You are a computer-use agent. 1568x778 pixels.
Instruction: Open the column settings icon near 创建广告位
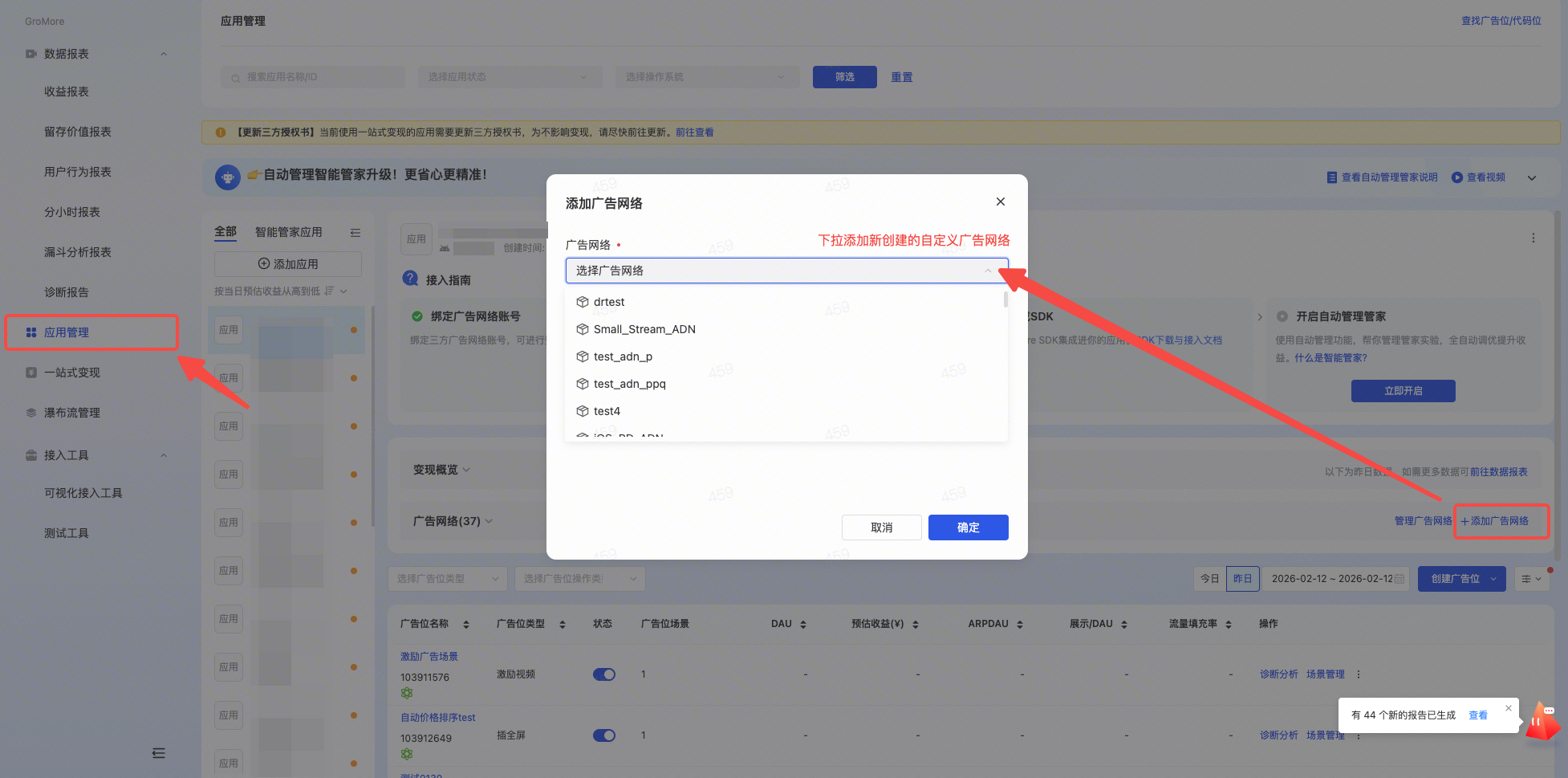[1531, 579]
